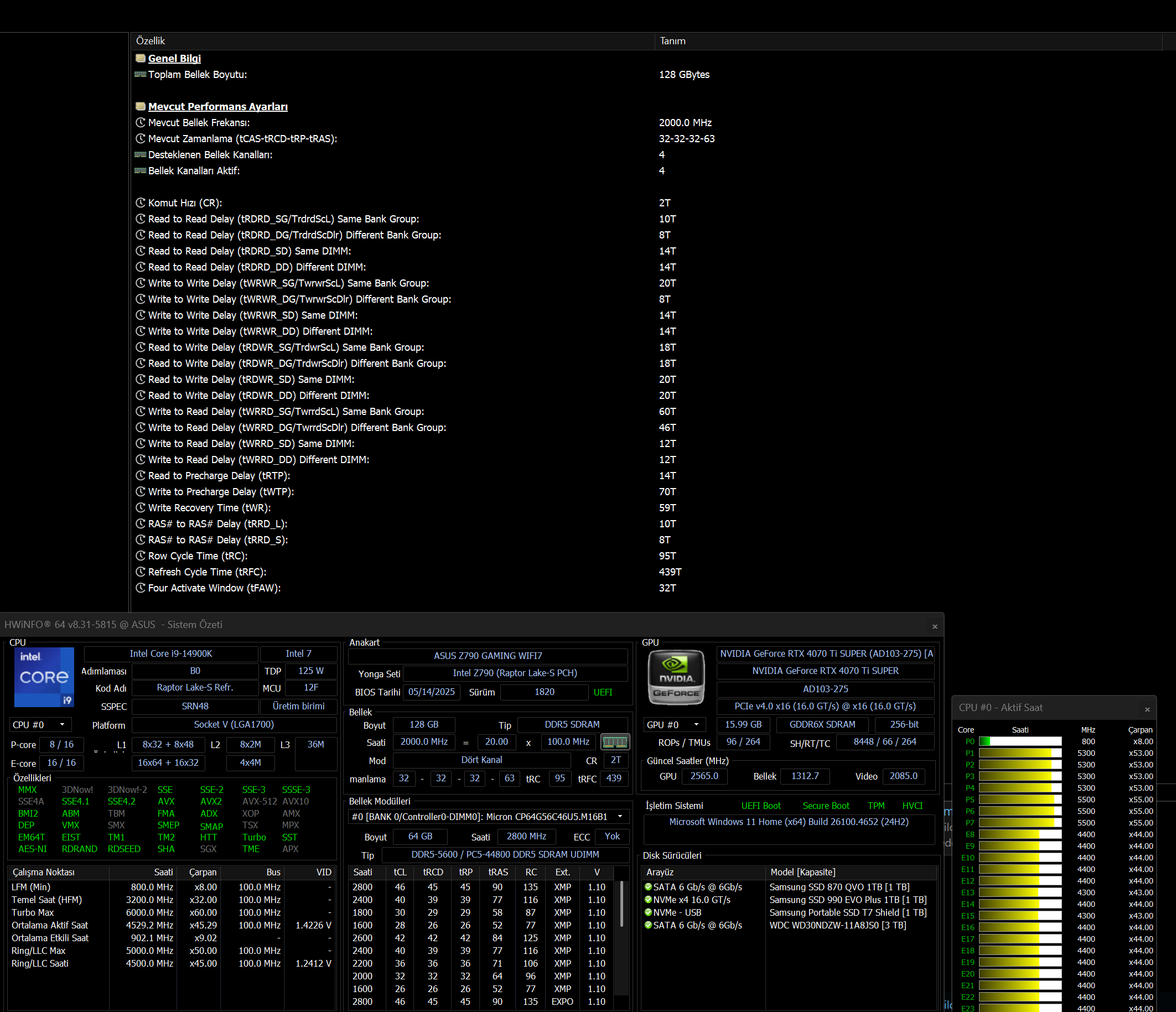The width and height of the screenshot is (1176, 1012).
Task: Click the P5 core clock bar
Action: click(x=1020, y=800)
